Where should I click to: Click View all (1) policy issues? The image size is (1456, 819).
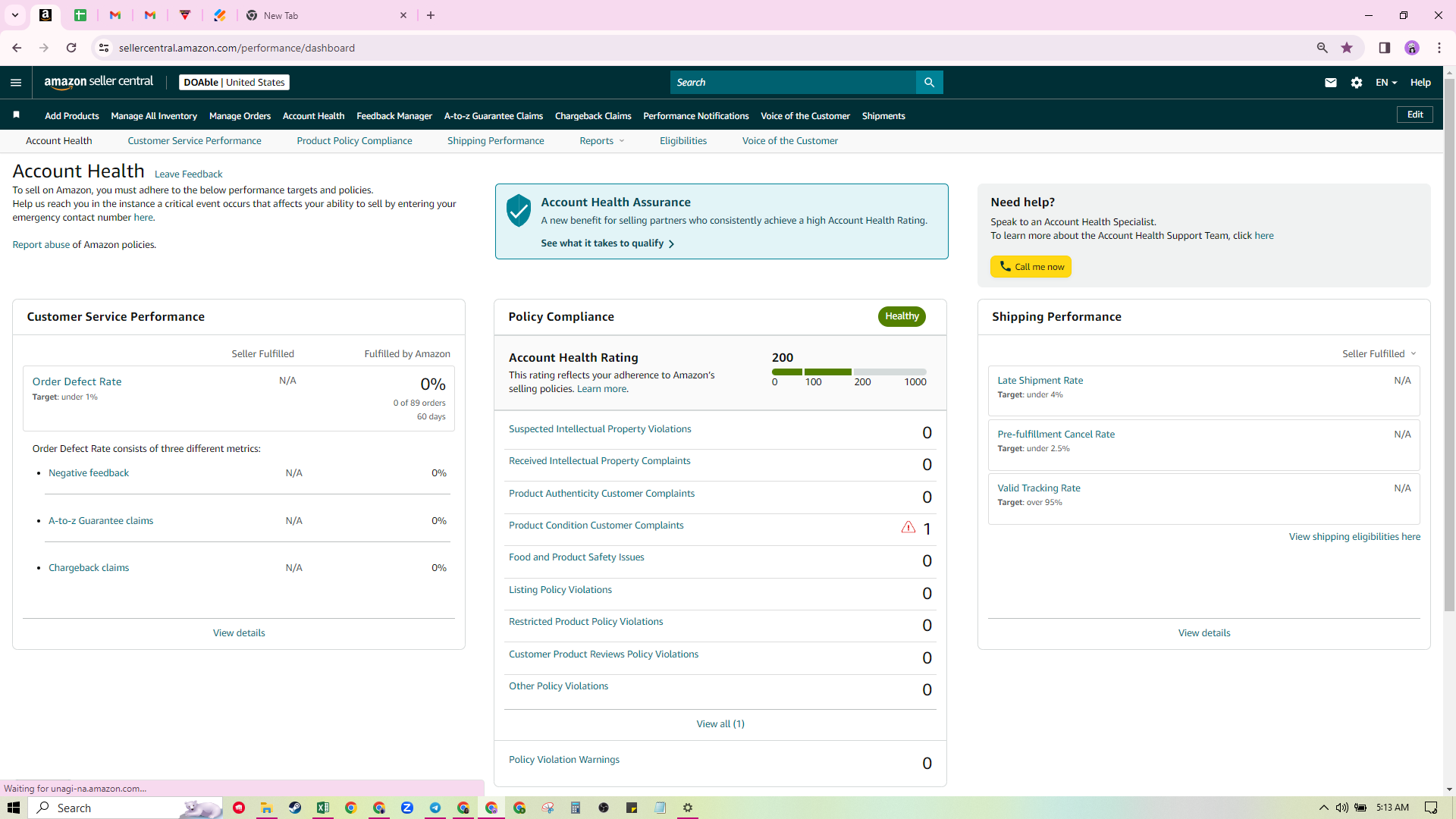720,724
